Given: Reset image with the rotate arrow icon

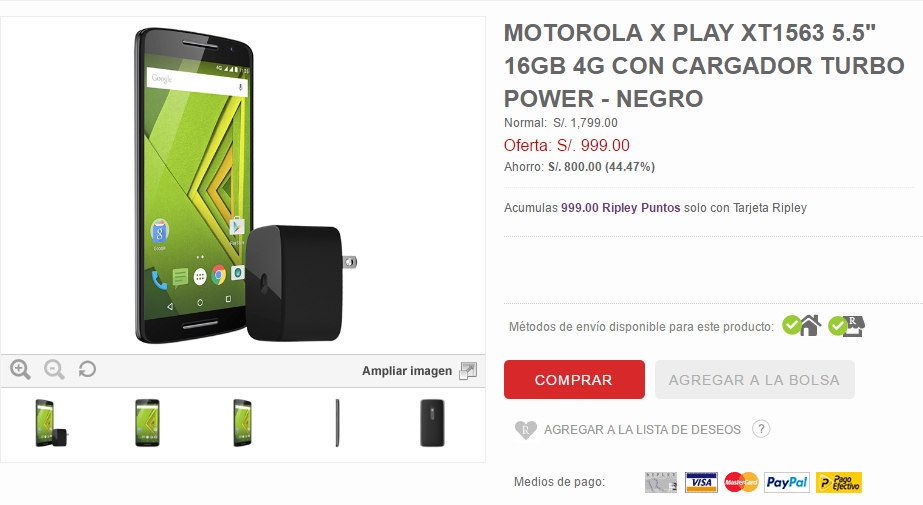Looking at the screenshot, I should click(87, 369).
